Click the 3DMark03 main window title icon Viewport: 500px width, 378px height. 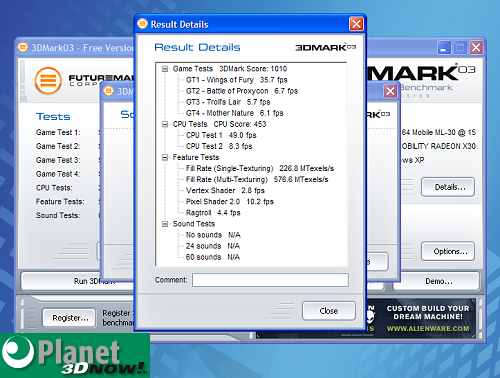pos(23,47)
